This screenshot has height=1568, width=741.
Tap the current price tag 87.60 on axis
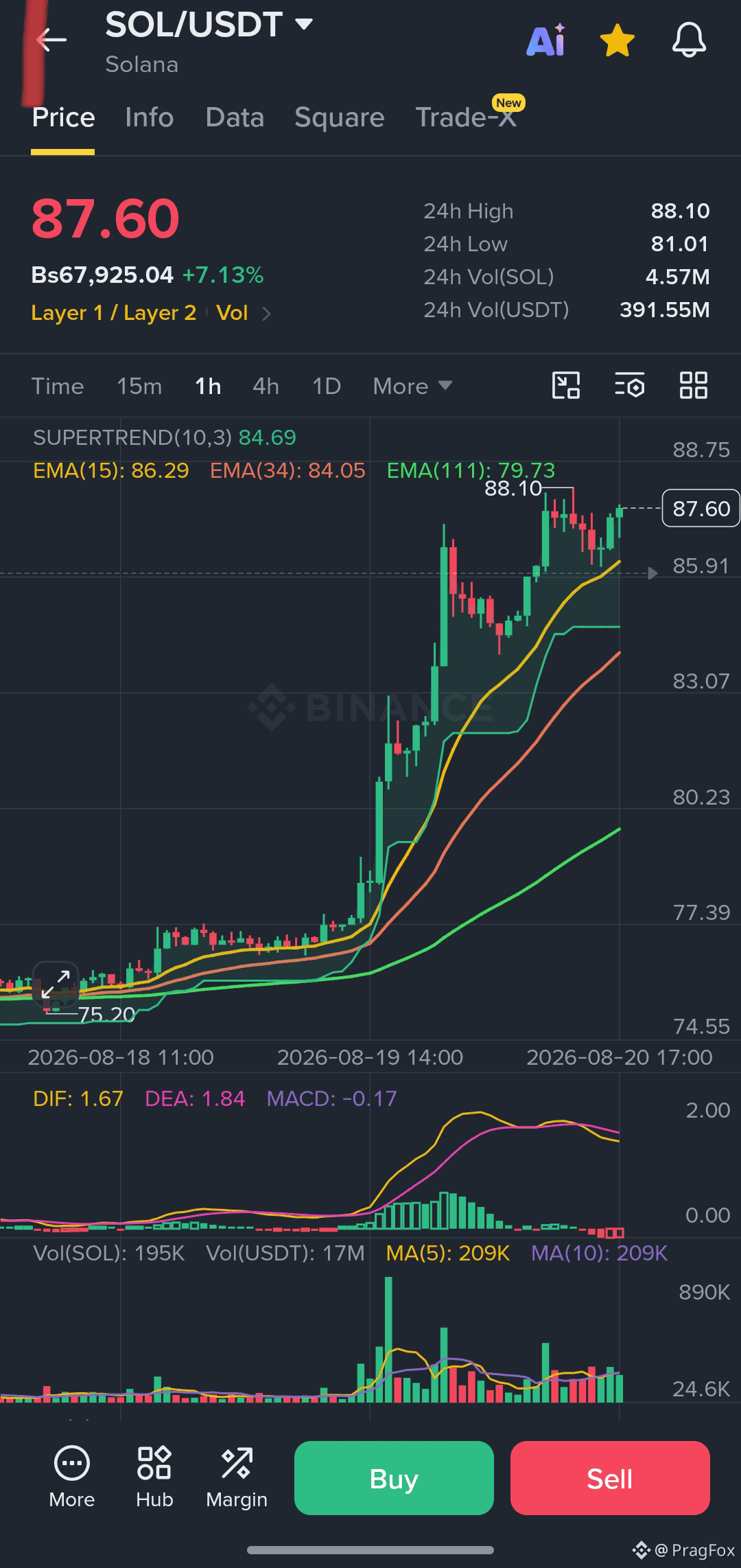coord(701,508)
